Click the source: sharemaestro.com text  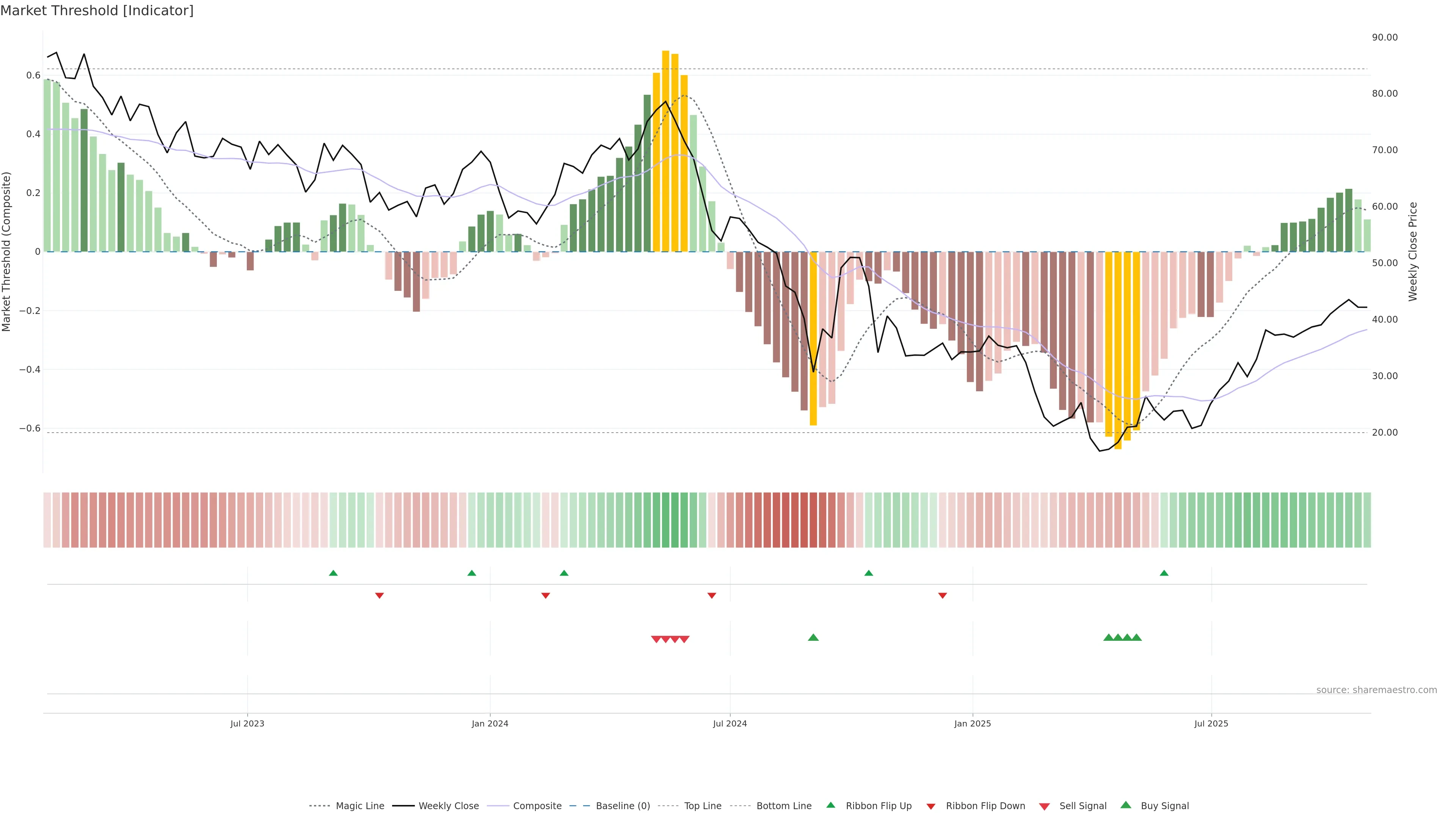tap(1376, 690)
